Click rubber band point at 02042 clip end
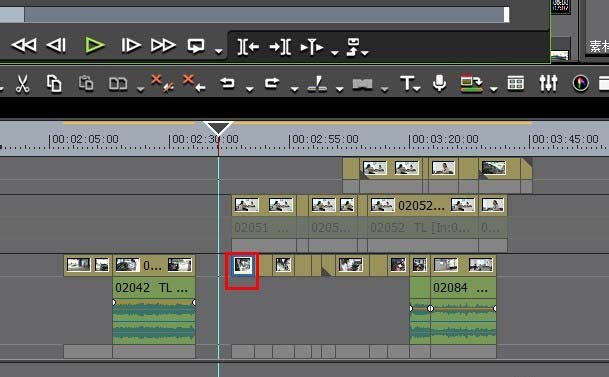 [194, 302]
